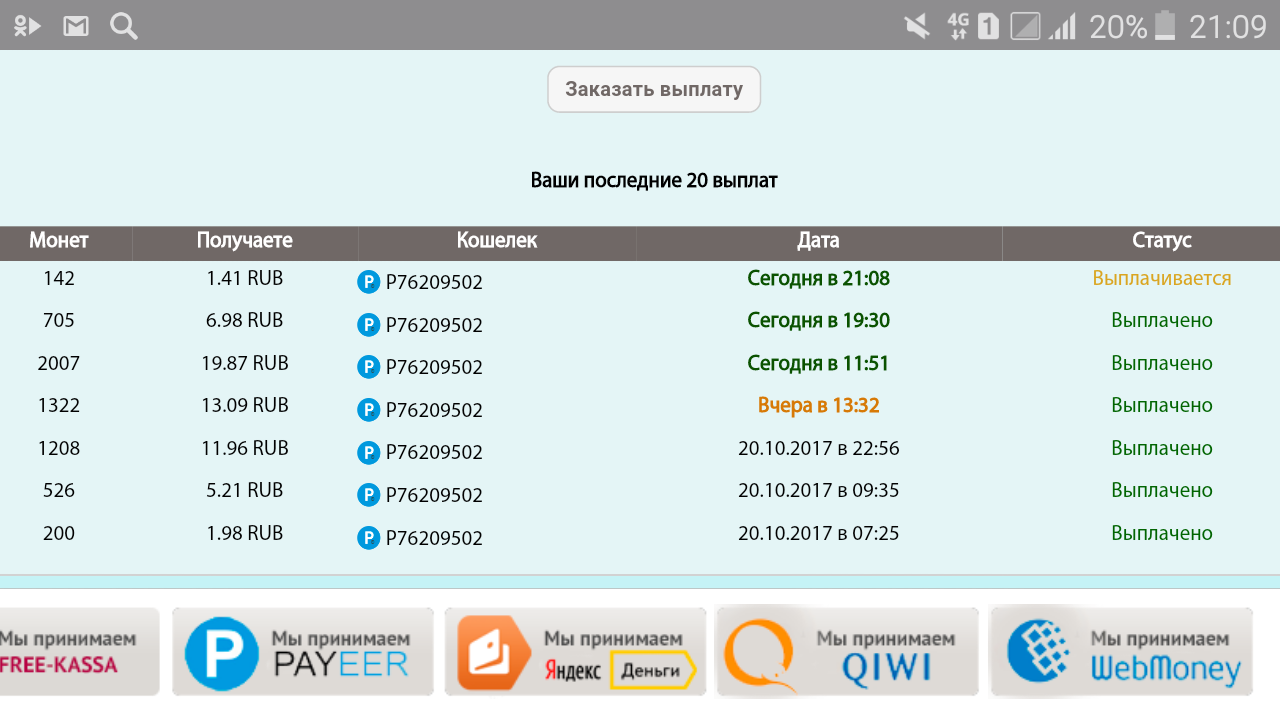Click Payeer icon in 1.98 RUB row

pyautogui.click(x=369, y=538)
